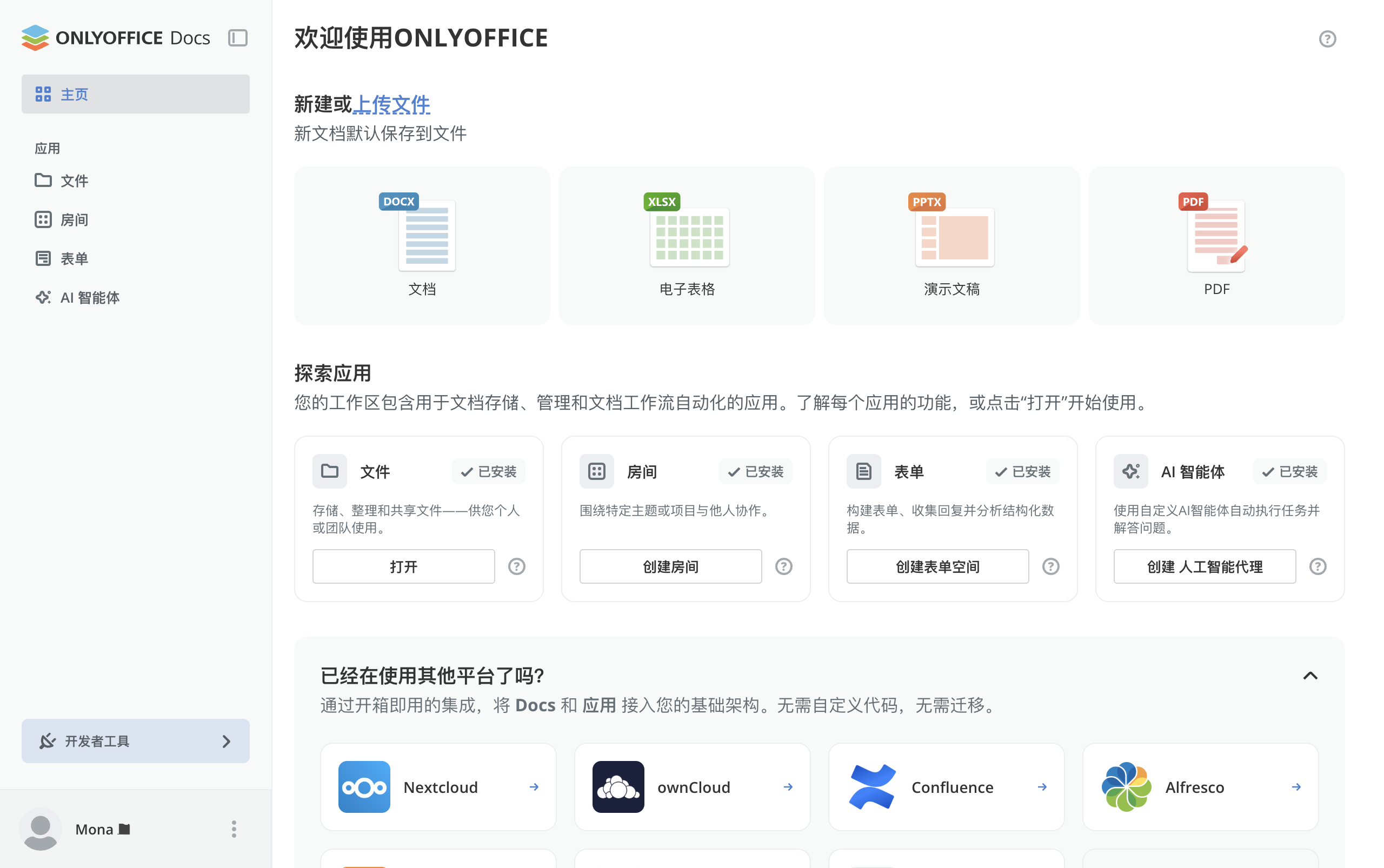
Task: Open help icon next to 创建表单空间 button
Action: (x=1051, y=566)
